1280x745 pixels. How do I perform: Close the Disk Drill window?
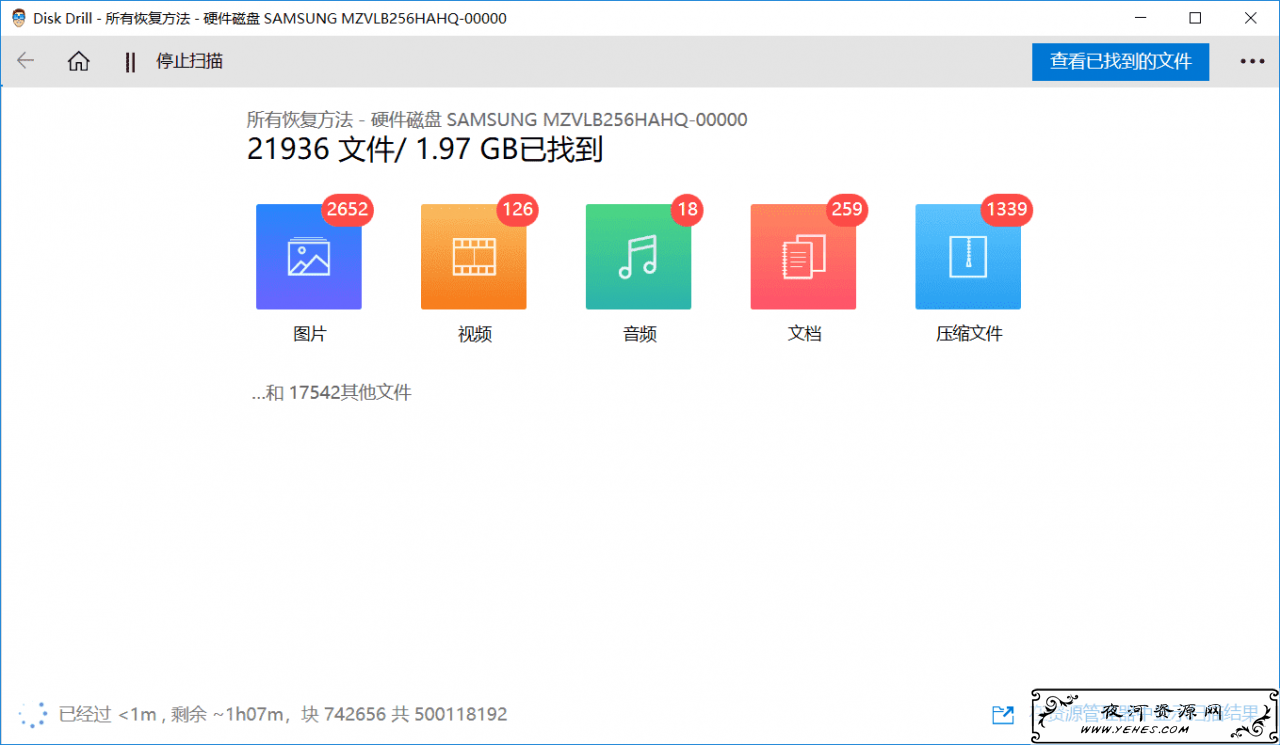(x=1252, y=18)
